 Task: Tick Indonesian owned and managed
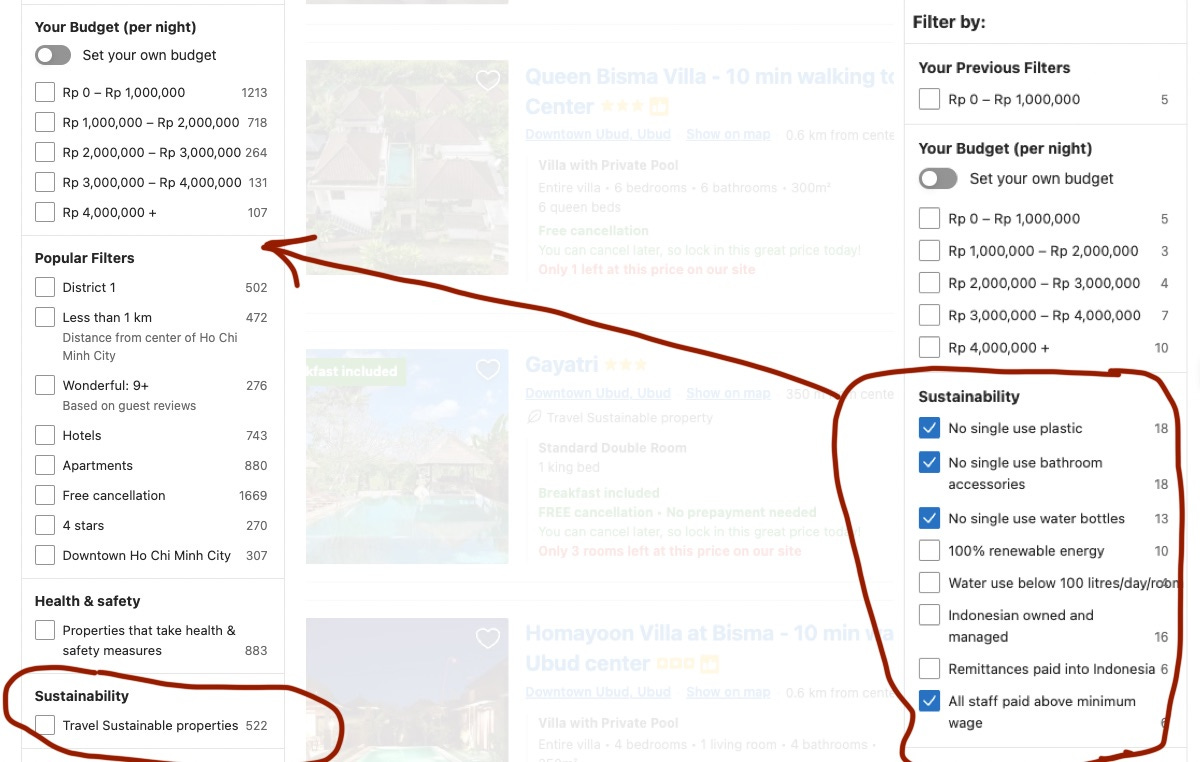click(x=929, y=614)
